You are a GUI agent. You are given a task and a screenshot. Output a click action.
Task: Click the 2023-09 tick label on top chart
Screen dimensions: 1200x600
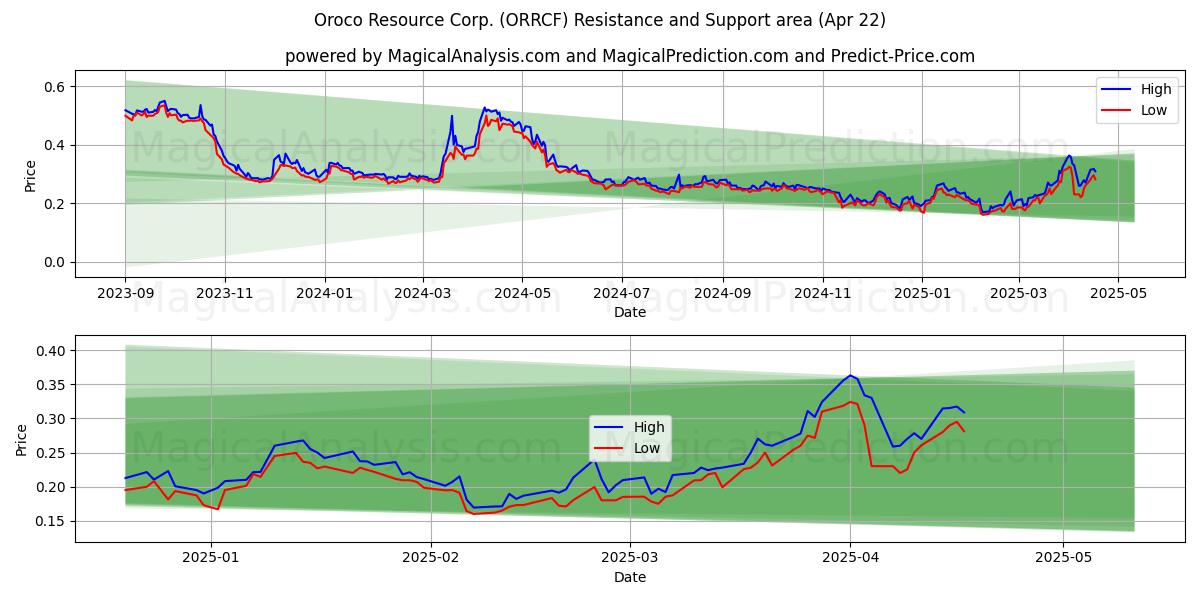(125, 294)
